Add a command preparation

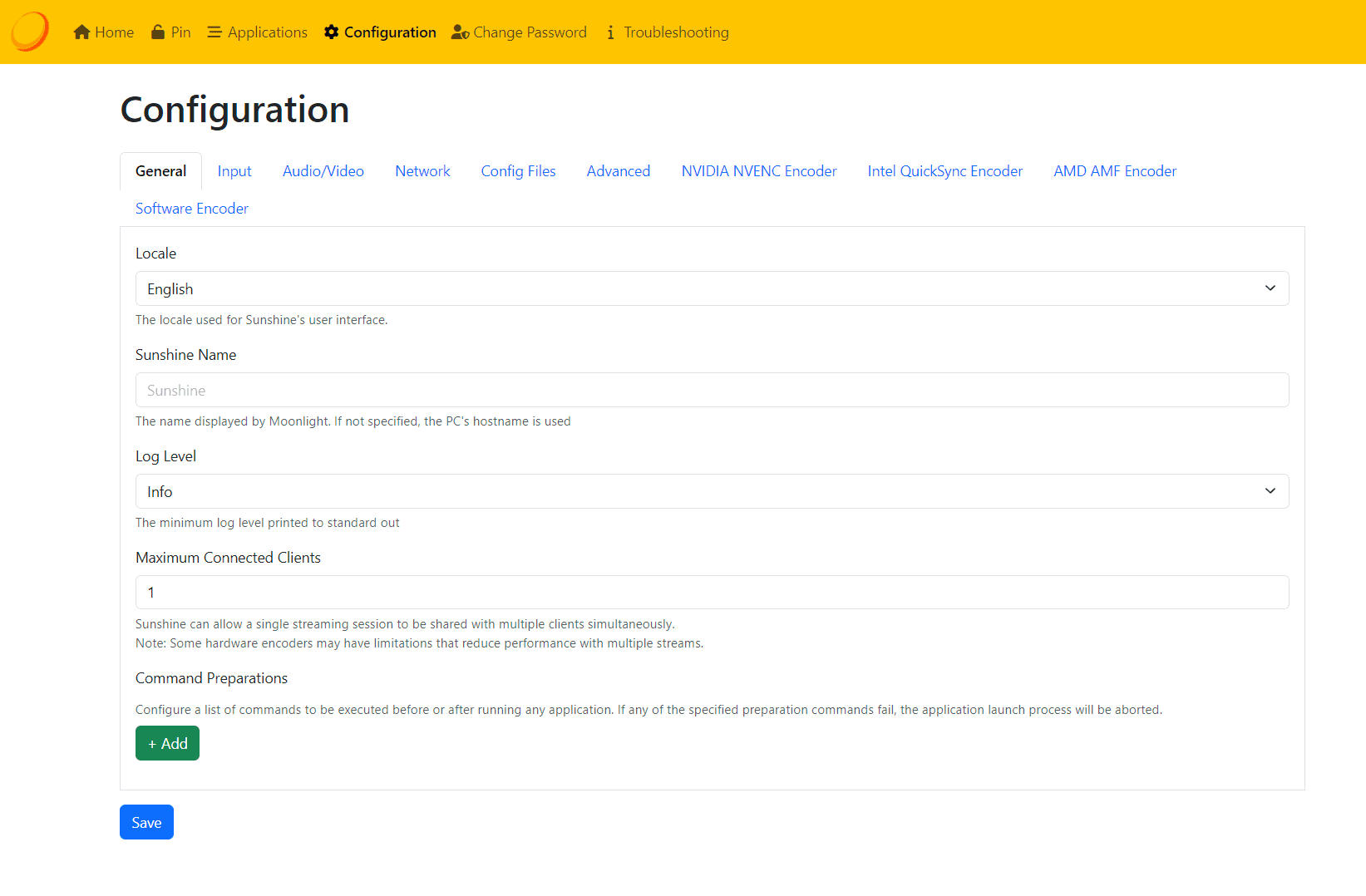(167, 743)
